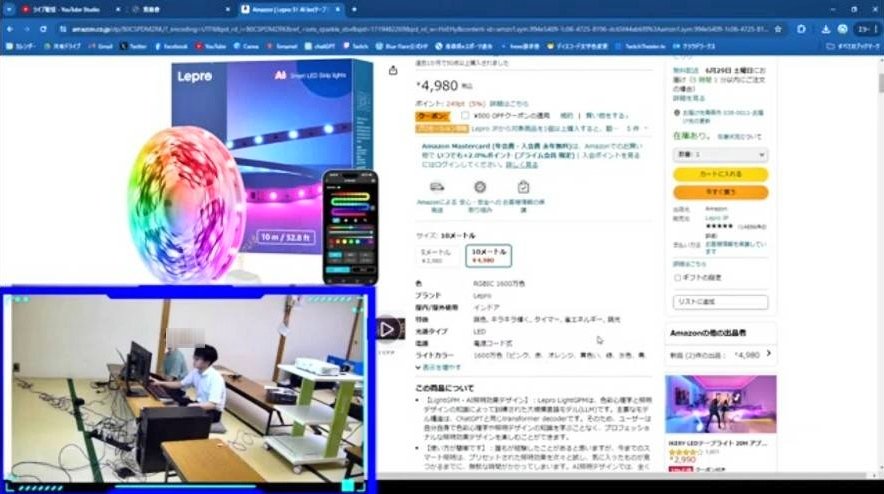Expand the show-more product details link
The width and height of the screenshot is (884, 494).
coord(439,367)
